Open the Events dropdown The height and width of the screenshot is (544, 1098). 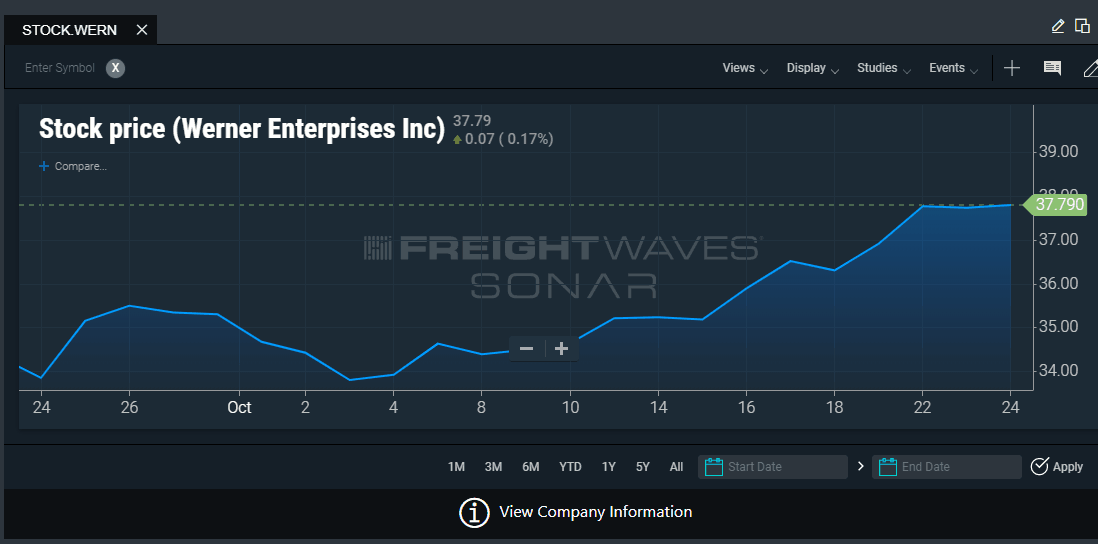click(953, 68)
